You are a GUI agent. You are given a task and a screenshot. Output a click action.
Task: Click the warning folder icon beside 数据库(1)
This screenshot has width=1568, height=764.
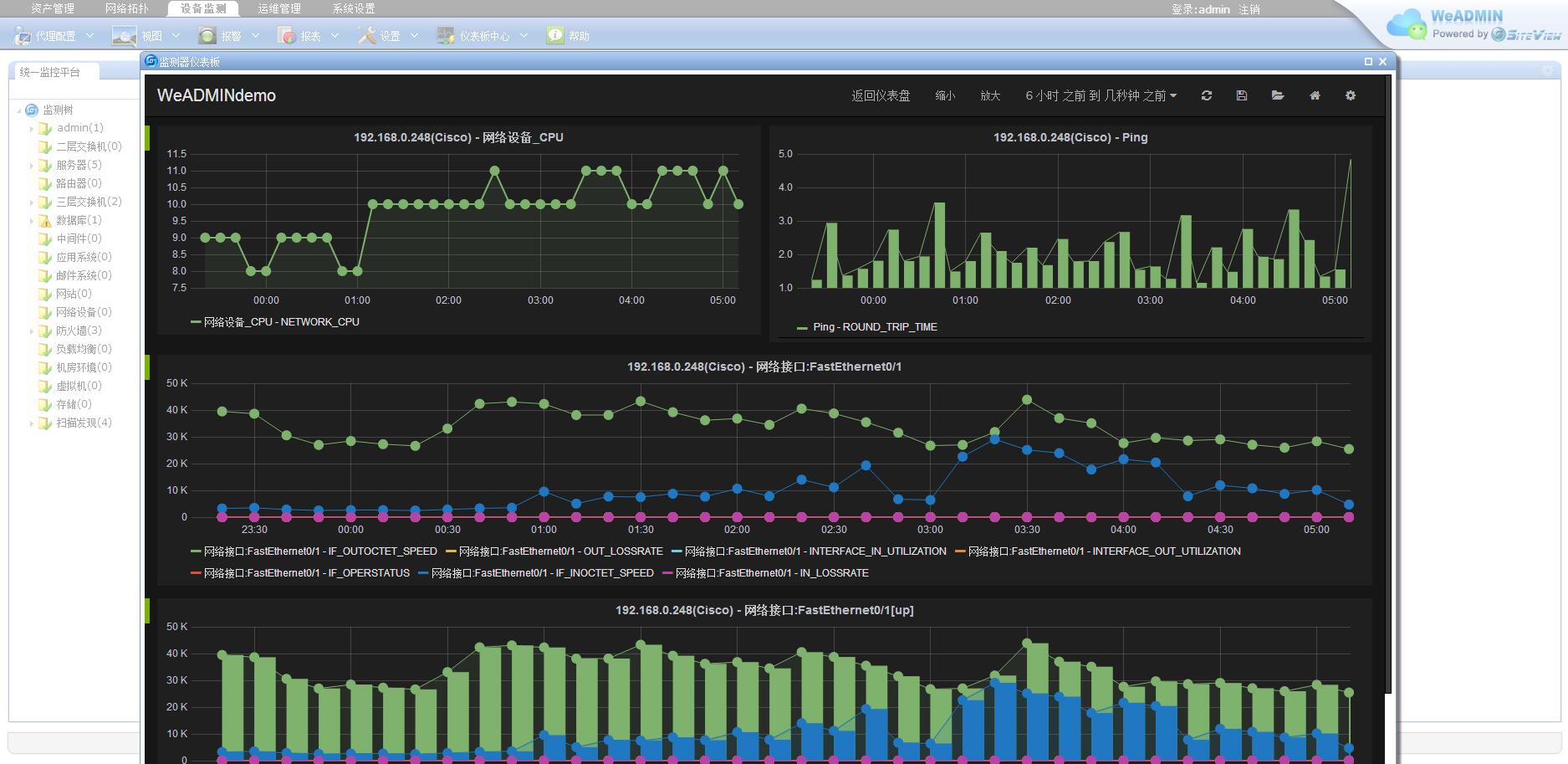click(45, 220)
